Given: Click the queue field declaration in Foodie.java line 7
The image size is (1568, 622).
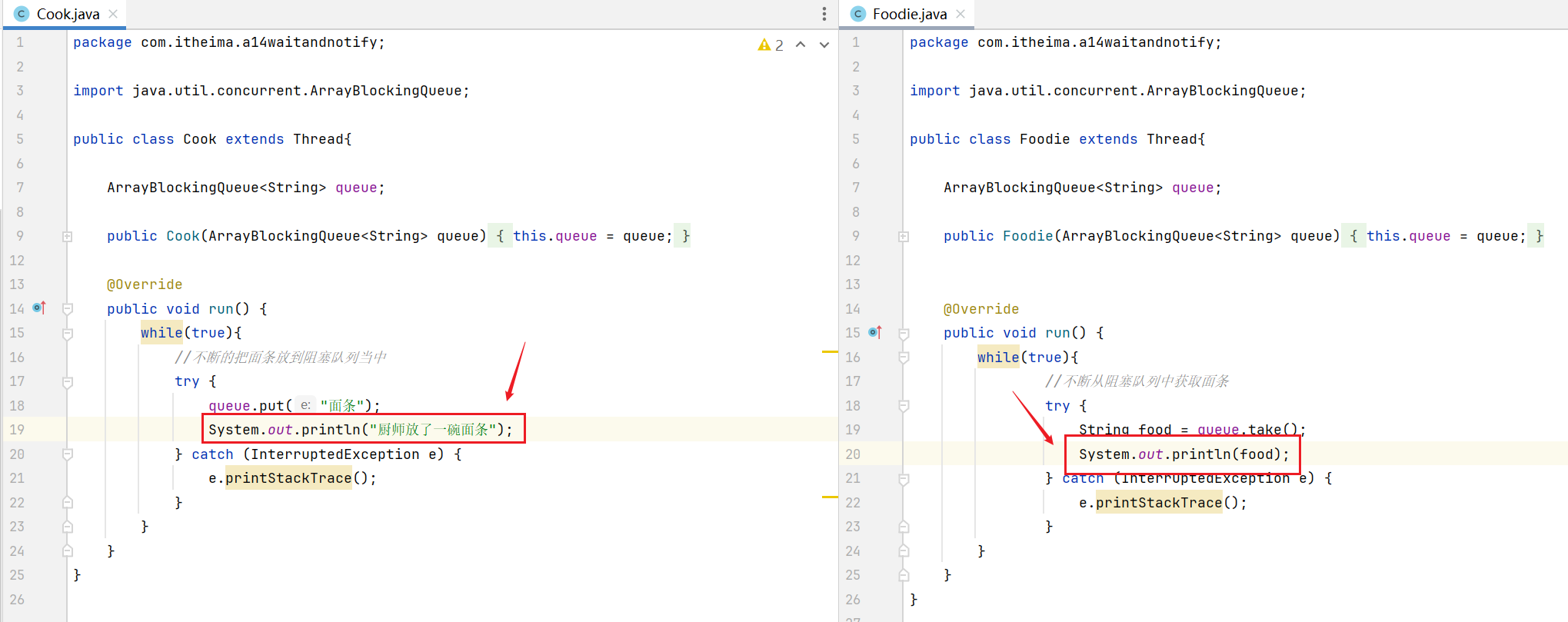Looking at the screenshot, I should point(1083,188).
